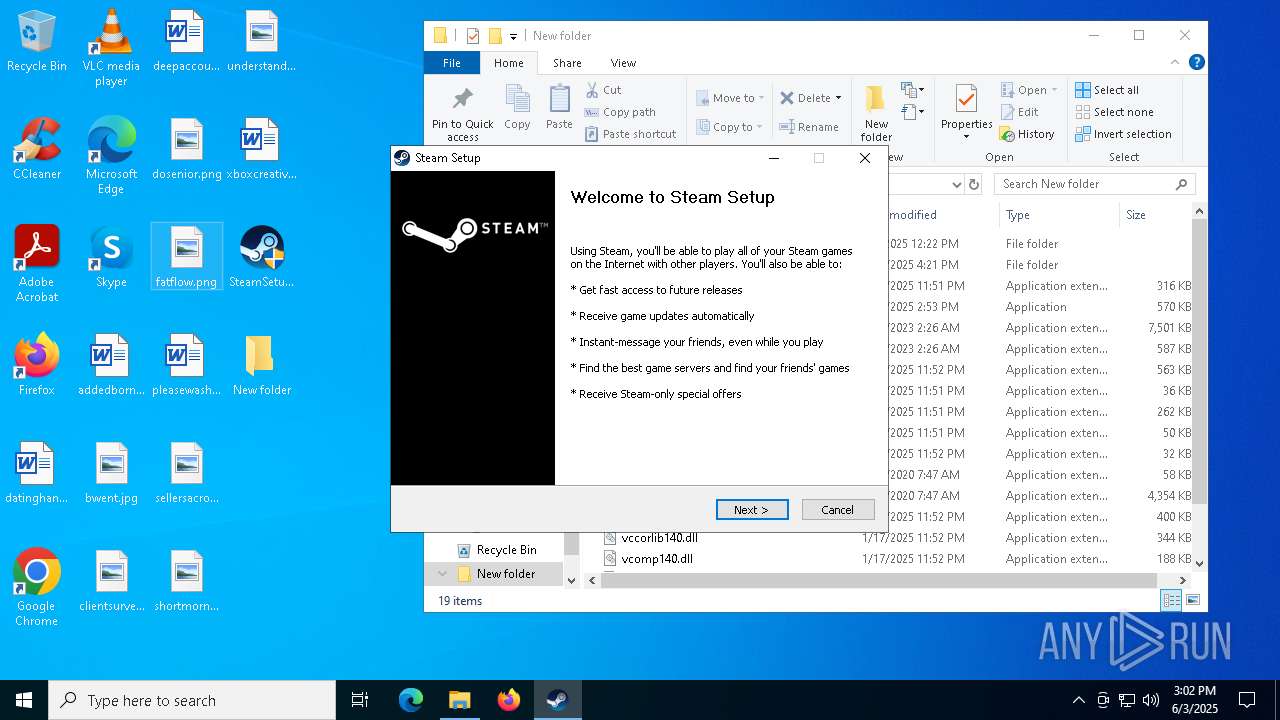Open the volume control tray icon

tap(1151, 700)
